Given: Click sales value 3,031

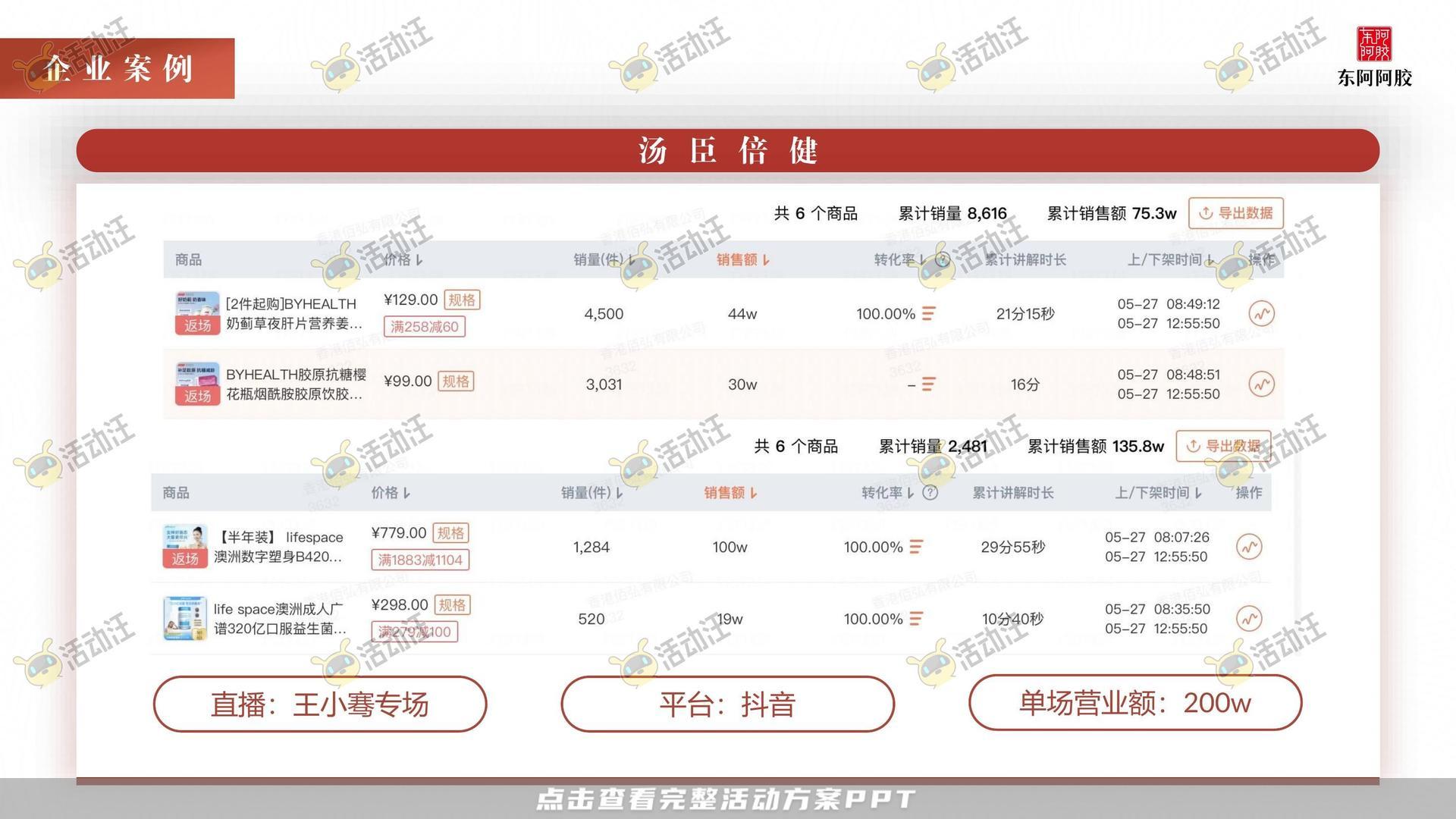Looking at the screenshot, I should (604, 384).
